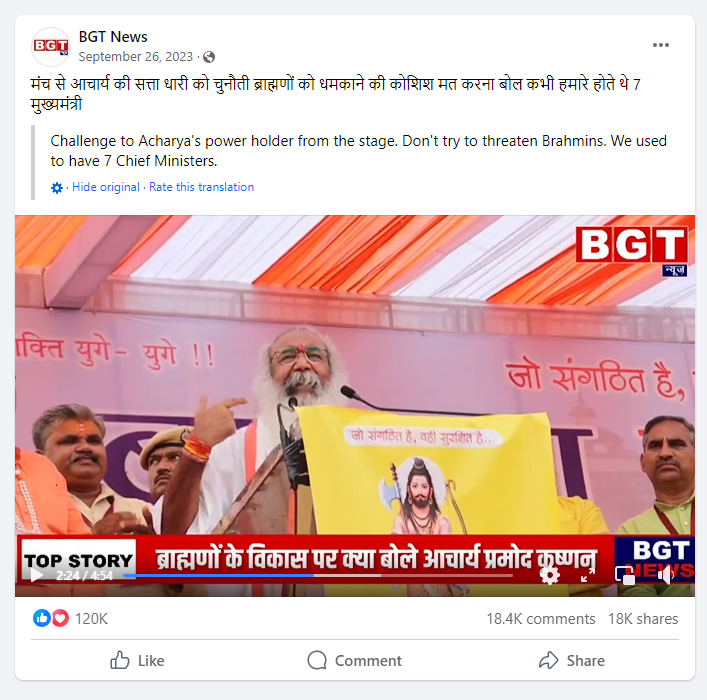Toggle picture-in-picture mini player
This screenshot has width=707, height=700.
coord(625,575)
